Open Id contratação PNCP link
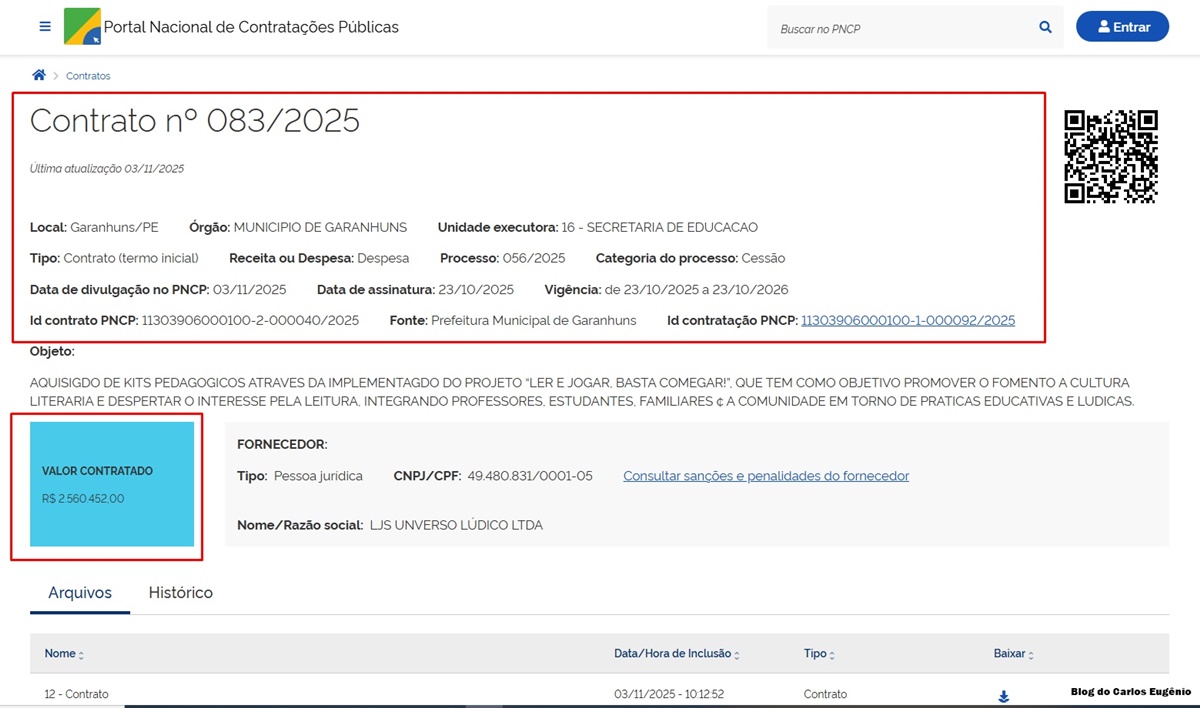 pos(907,320)
